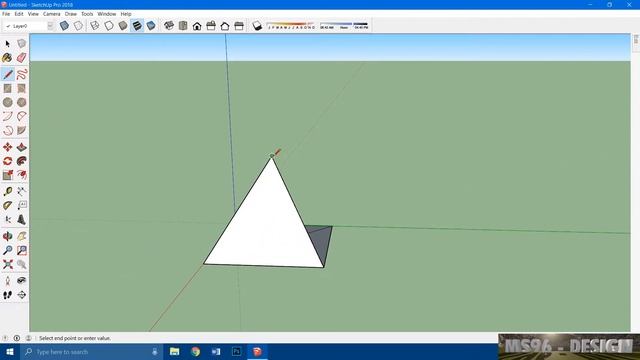Activate the Walk footprints tool
The image size is (640, 360).
coord(7,295)
